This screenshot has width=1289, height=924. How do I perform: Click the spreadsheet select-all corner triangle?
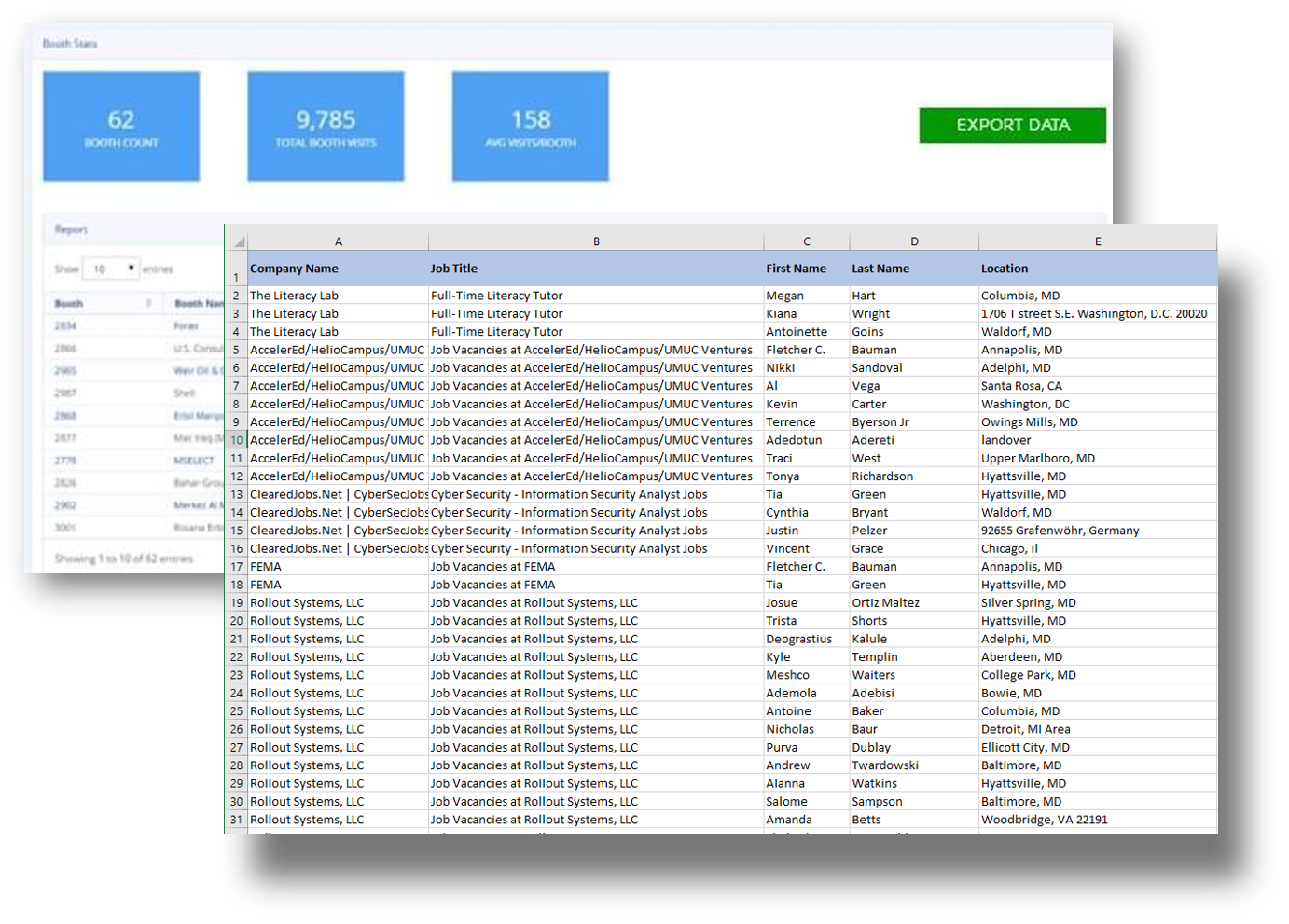click(239, 241)
